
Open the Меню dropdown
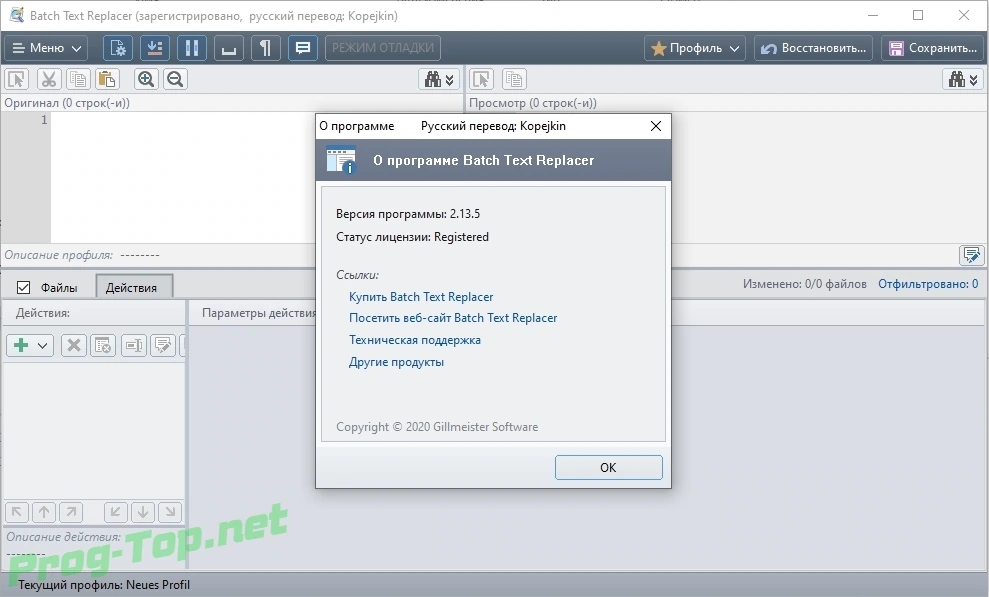pos(46,48)
